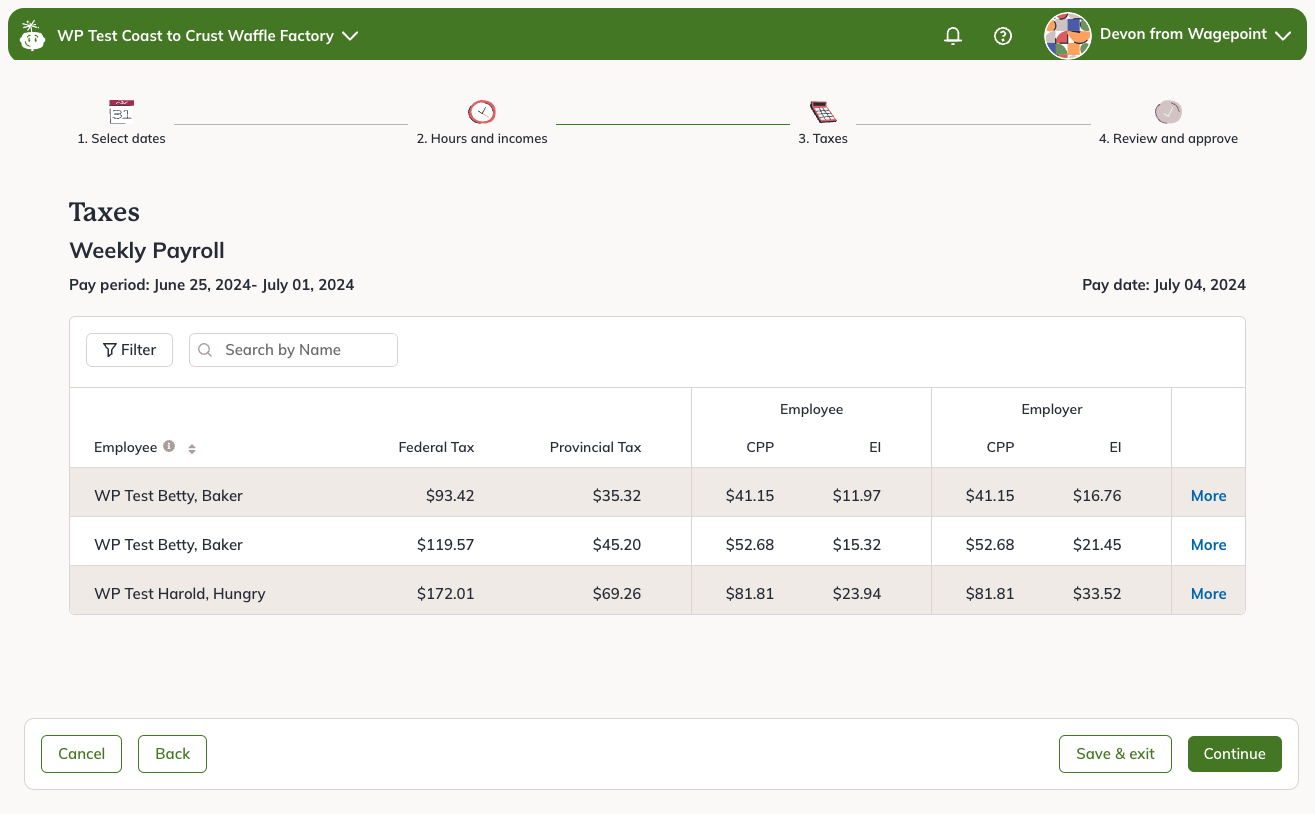Expand the company name dropdown chevron
1315x814 pixels.
coord(350,36)
